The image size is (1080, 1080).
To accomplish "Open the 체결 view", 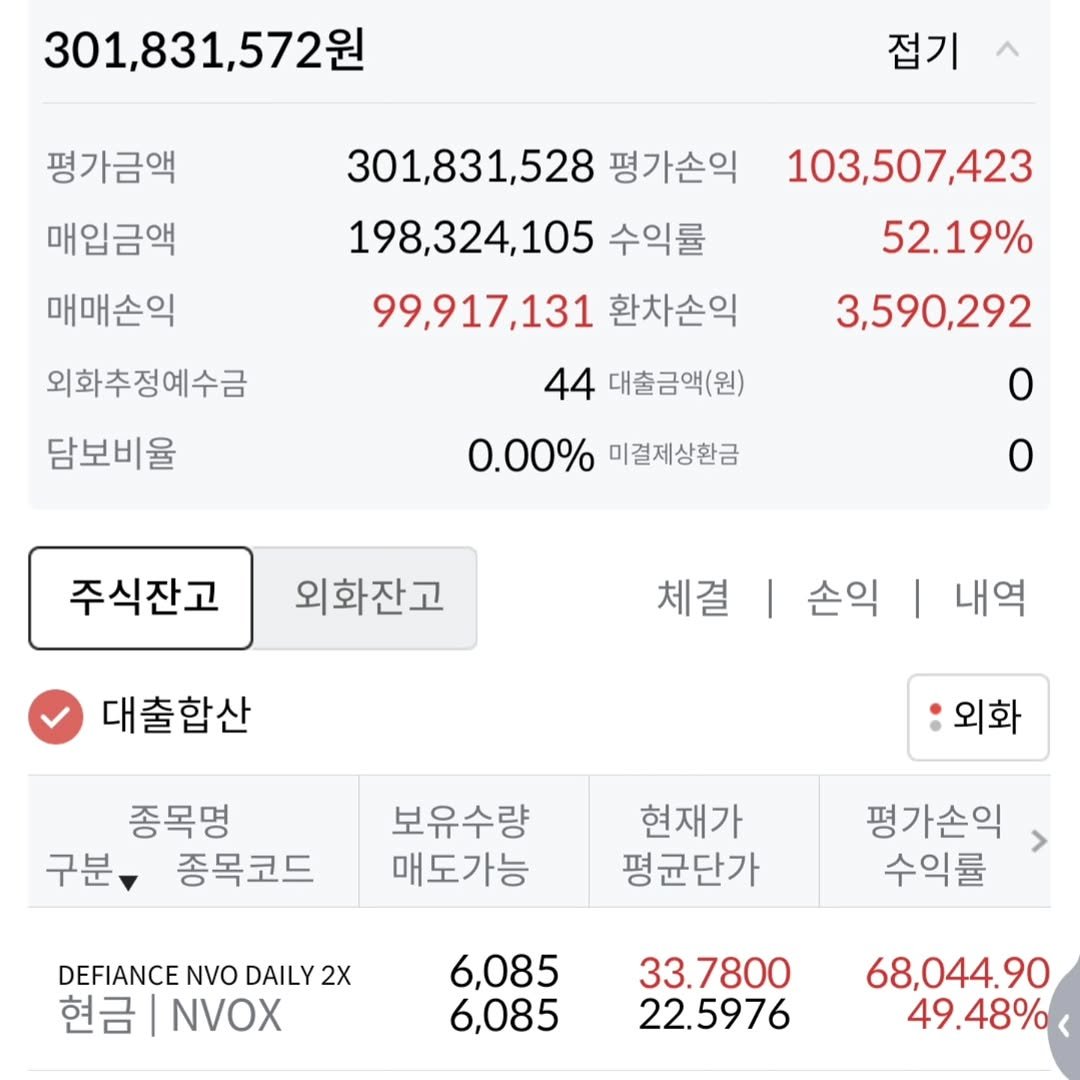I will (693, 598).
